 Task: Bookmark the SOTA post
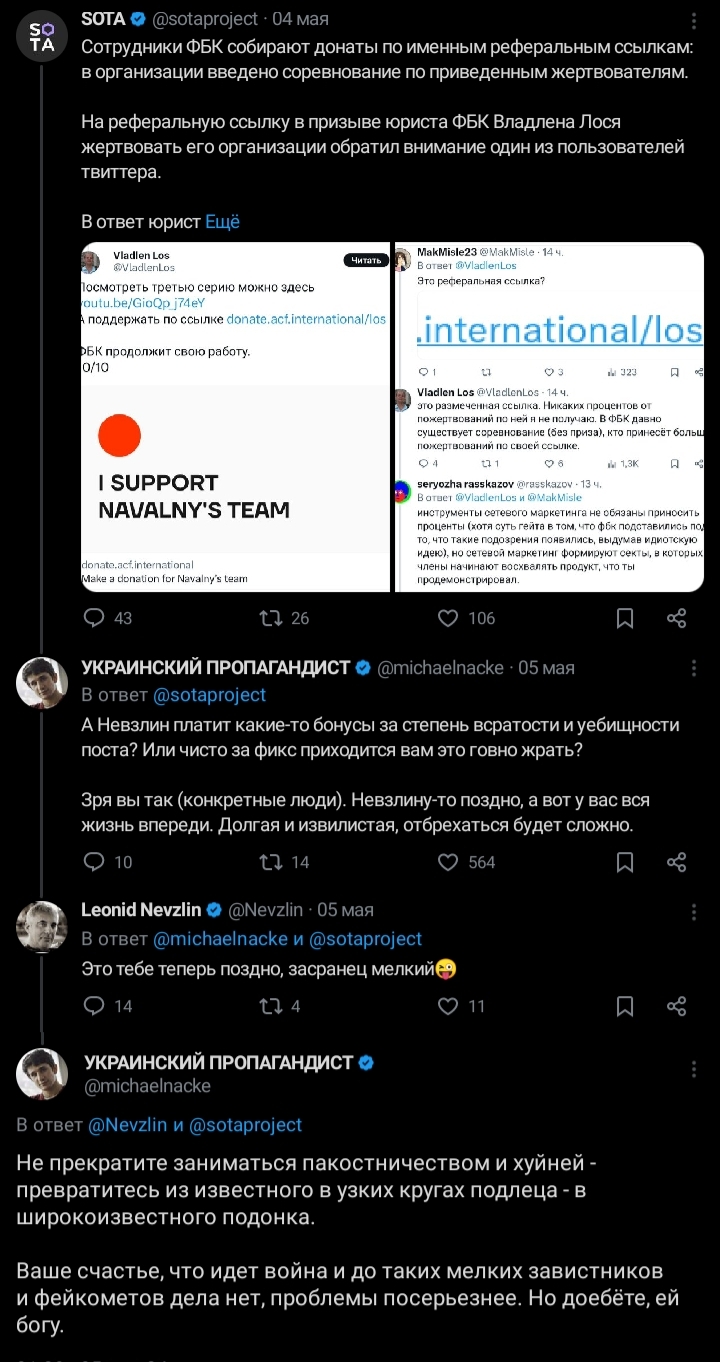pyautogui.click(x=625, y=618)
